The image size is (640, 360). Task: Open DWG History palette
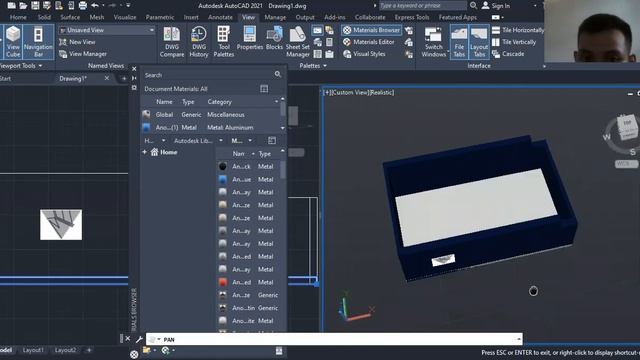tap(199, 42)
